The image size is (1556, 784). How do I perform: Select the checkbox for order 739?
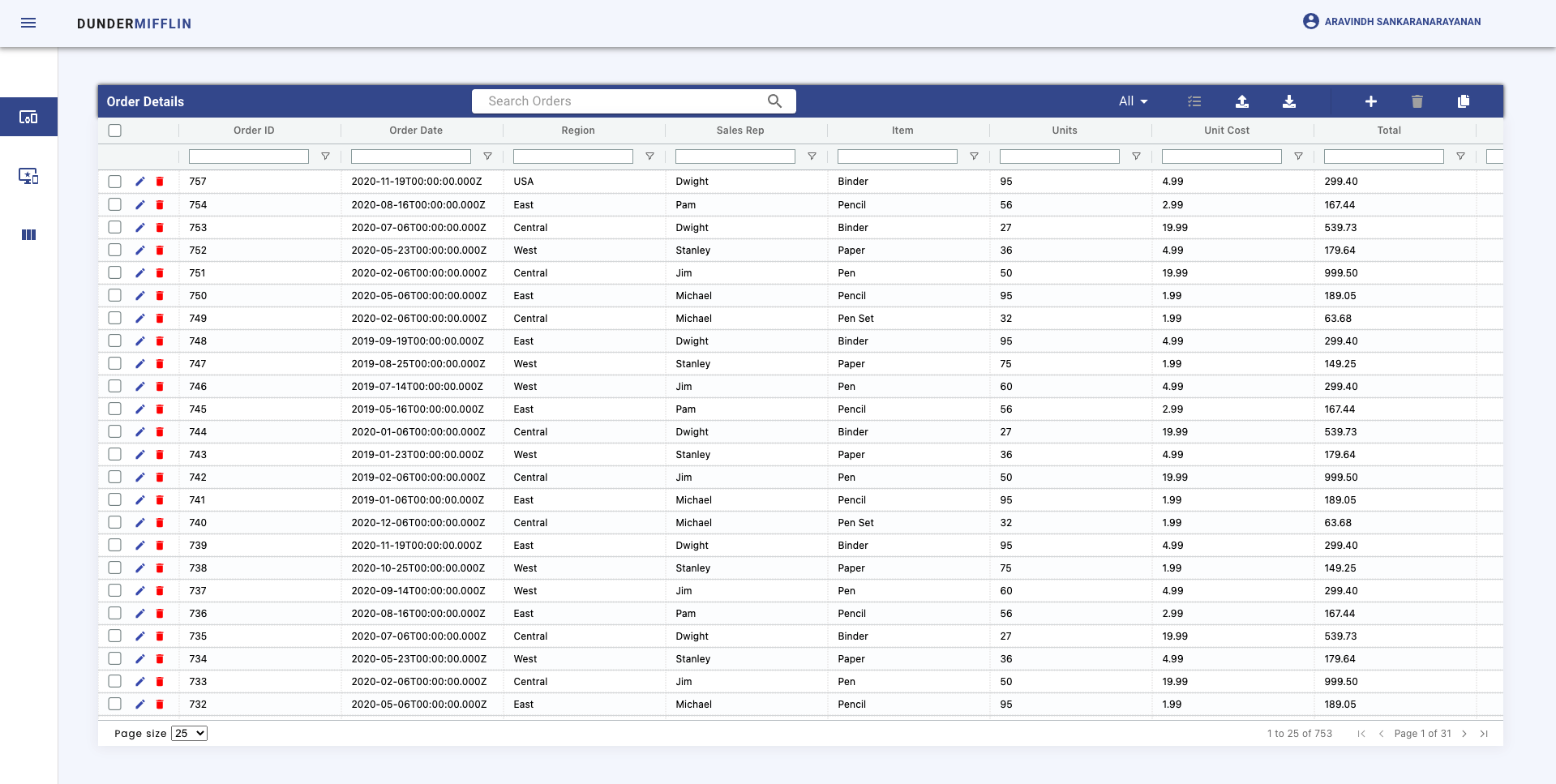[x=115, y=546]
